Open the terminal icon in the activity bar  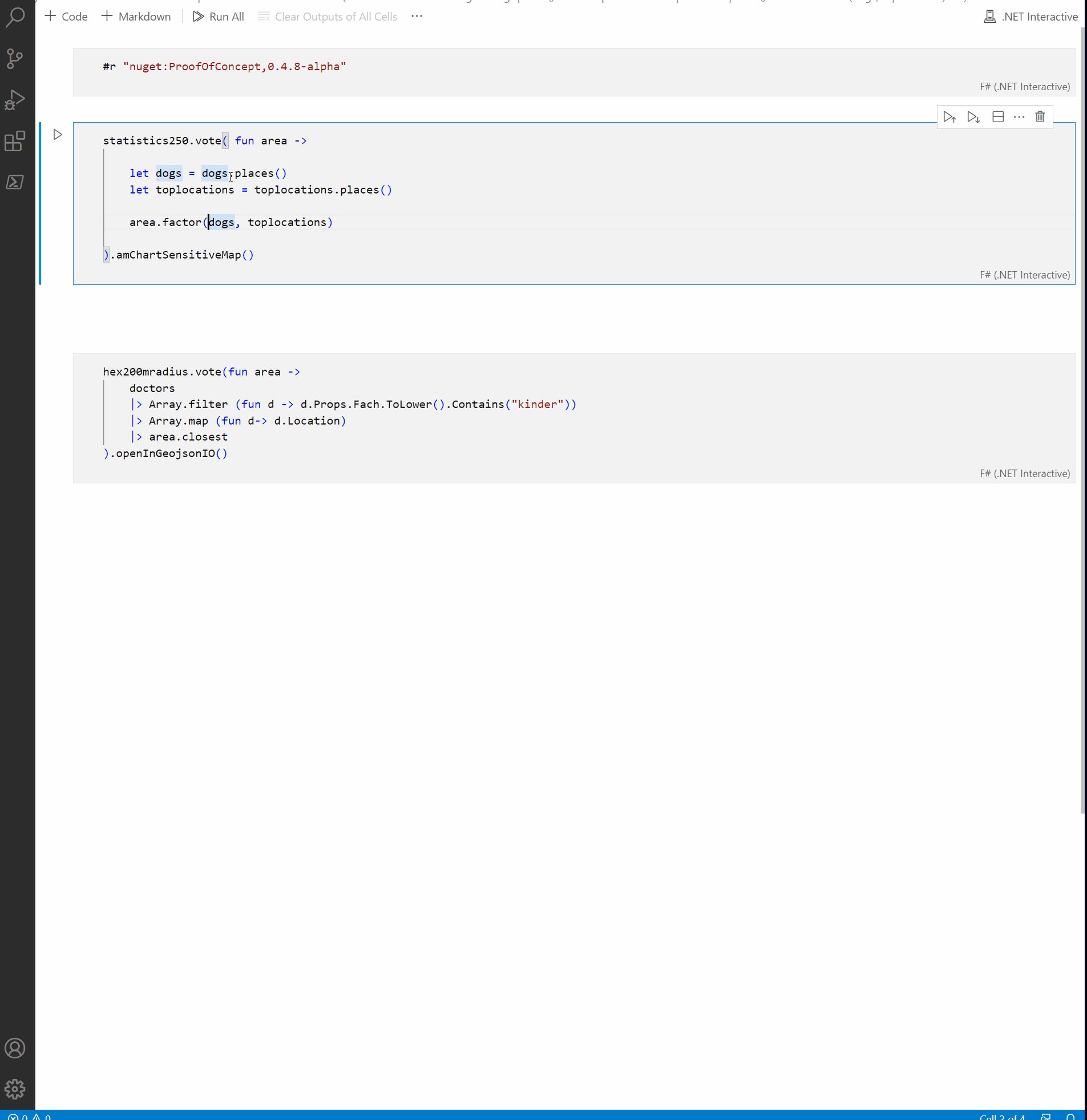pos(15,183)
